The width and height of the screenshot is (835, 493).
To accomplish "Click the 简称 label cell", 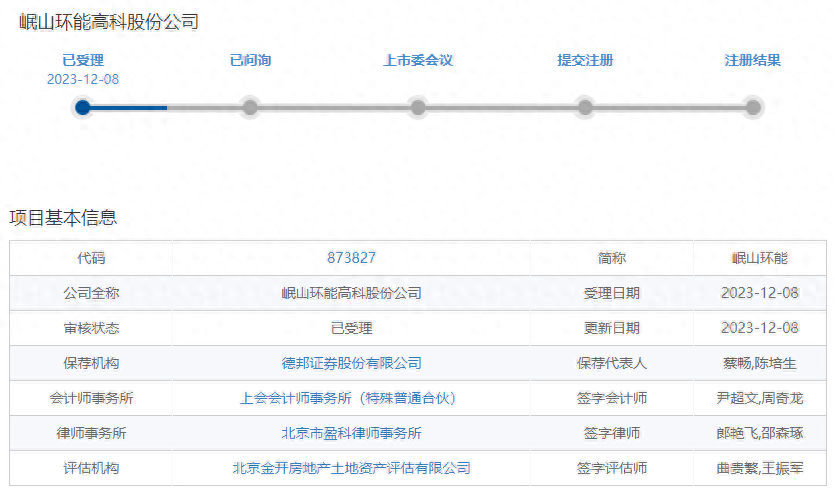I will click(x=612, y=258).
